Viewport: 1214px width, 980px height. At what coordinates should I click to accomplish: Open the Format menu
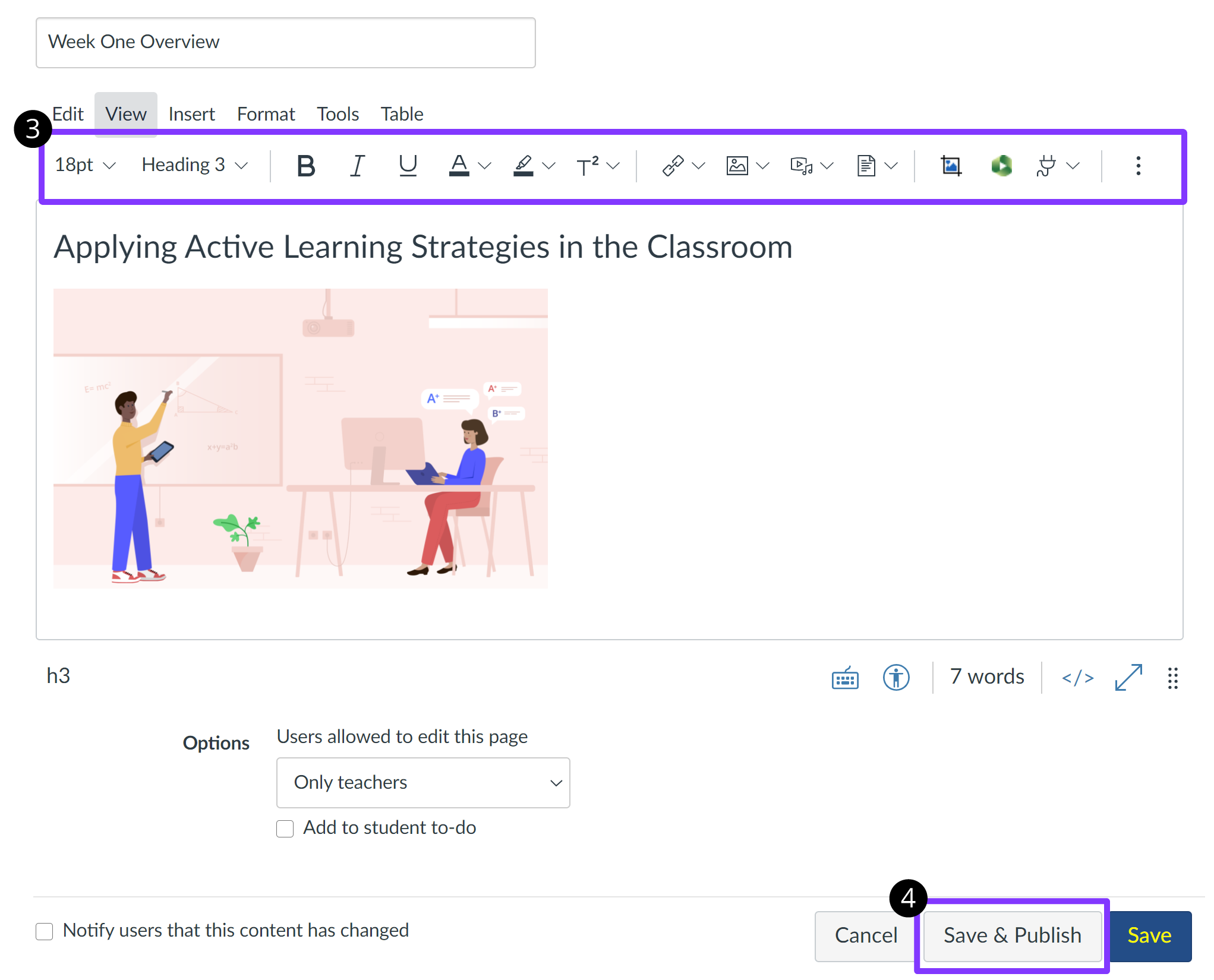(x=266, y=113)
